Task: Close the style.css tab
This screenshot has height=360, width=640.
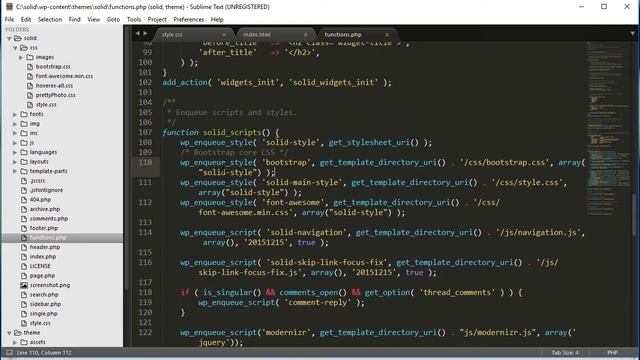Action: (x=224, y=35)
